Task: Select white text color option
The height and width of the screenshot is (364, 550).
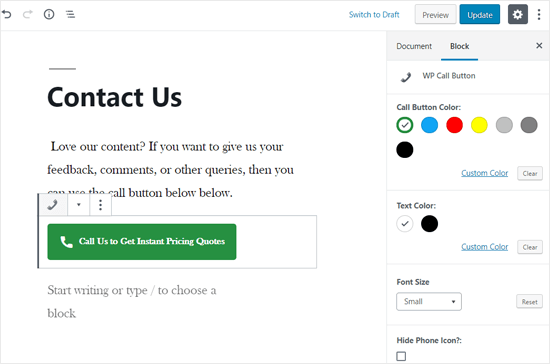Action: click(405, 224)
